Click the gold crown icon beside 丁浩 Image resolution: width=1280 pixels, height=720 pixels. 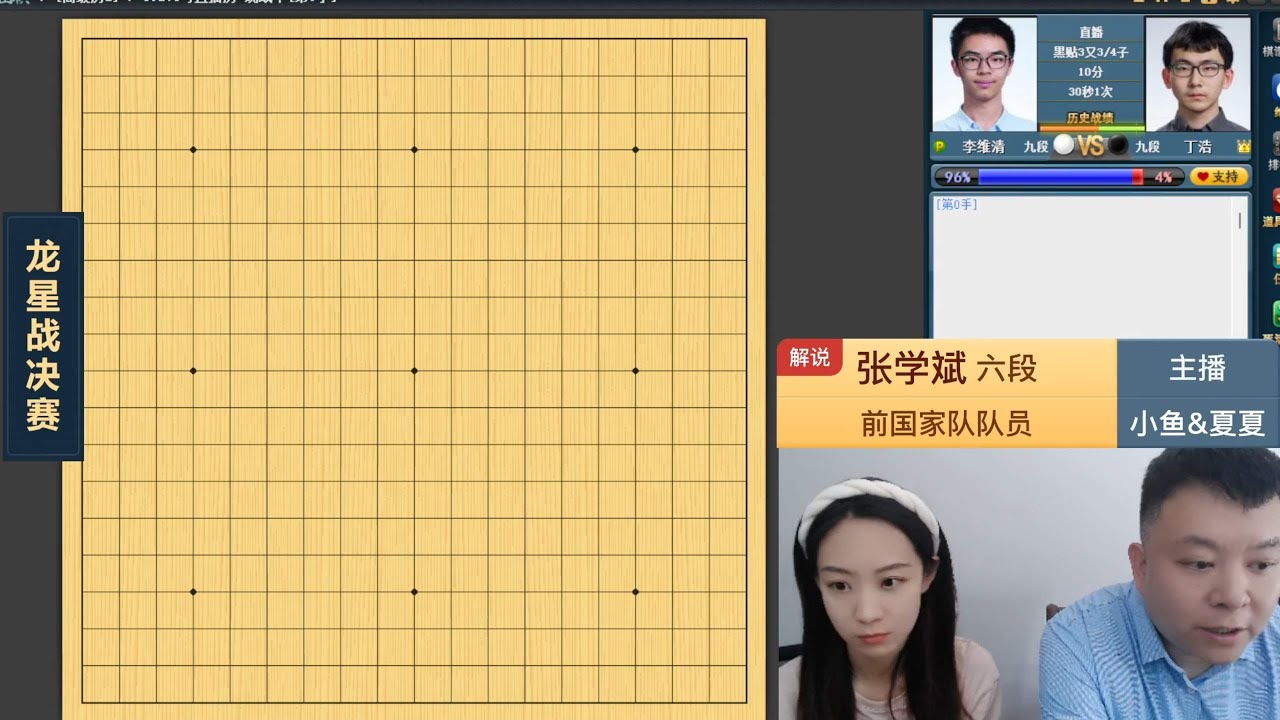(x=1243, y=146)
